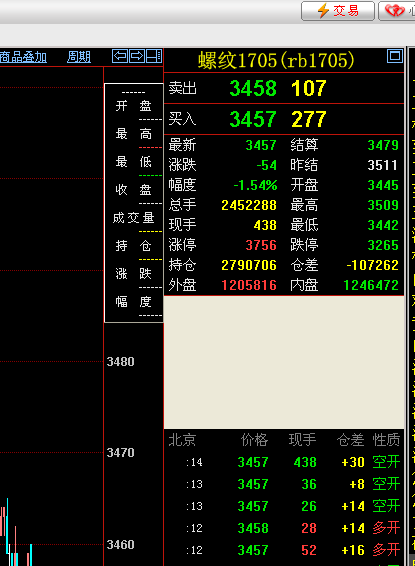This screenshot has width=415, height=566.
Task: Select the 仓差 value -107262
Action: 372,265
